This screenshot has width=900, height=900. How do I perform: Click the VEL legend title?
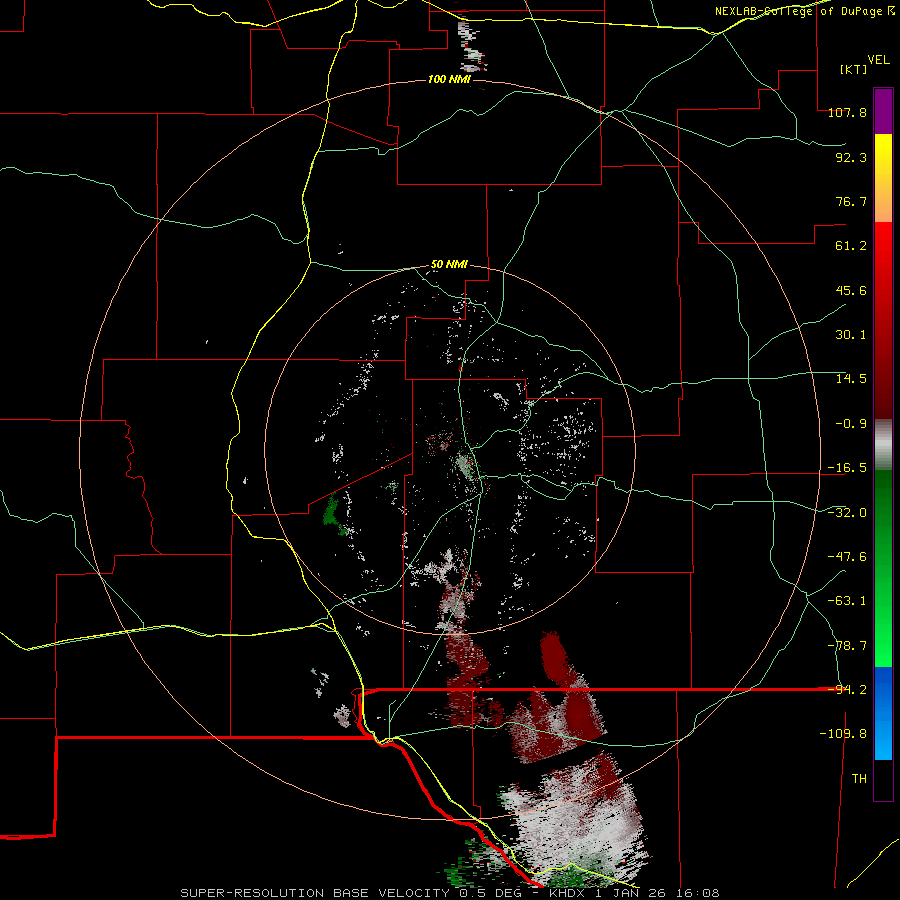[x=879, y=60]
